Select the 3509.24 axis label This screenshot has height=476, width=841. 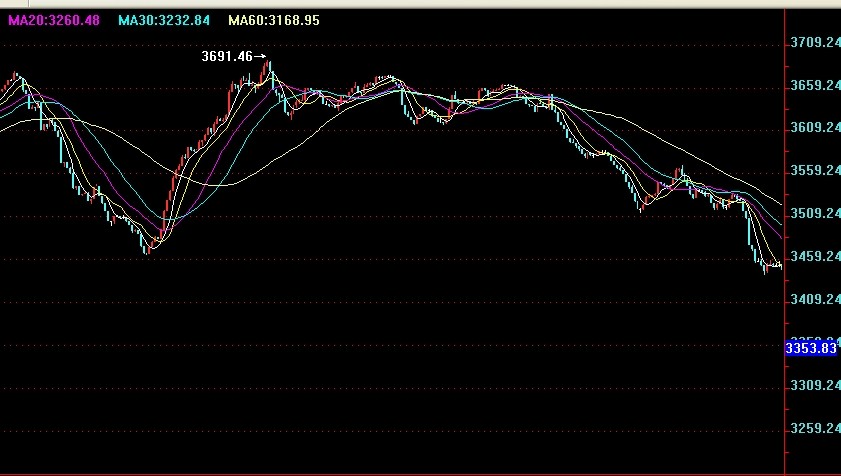pyautogui.click(x=813, y=214)
